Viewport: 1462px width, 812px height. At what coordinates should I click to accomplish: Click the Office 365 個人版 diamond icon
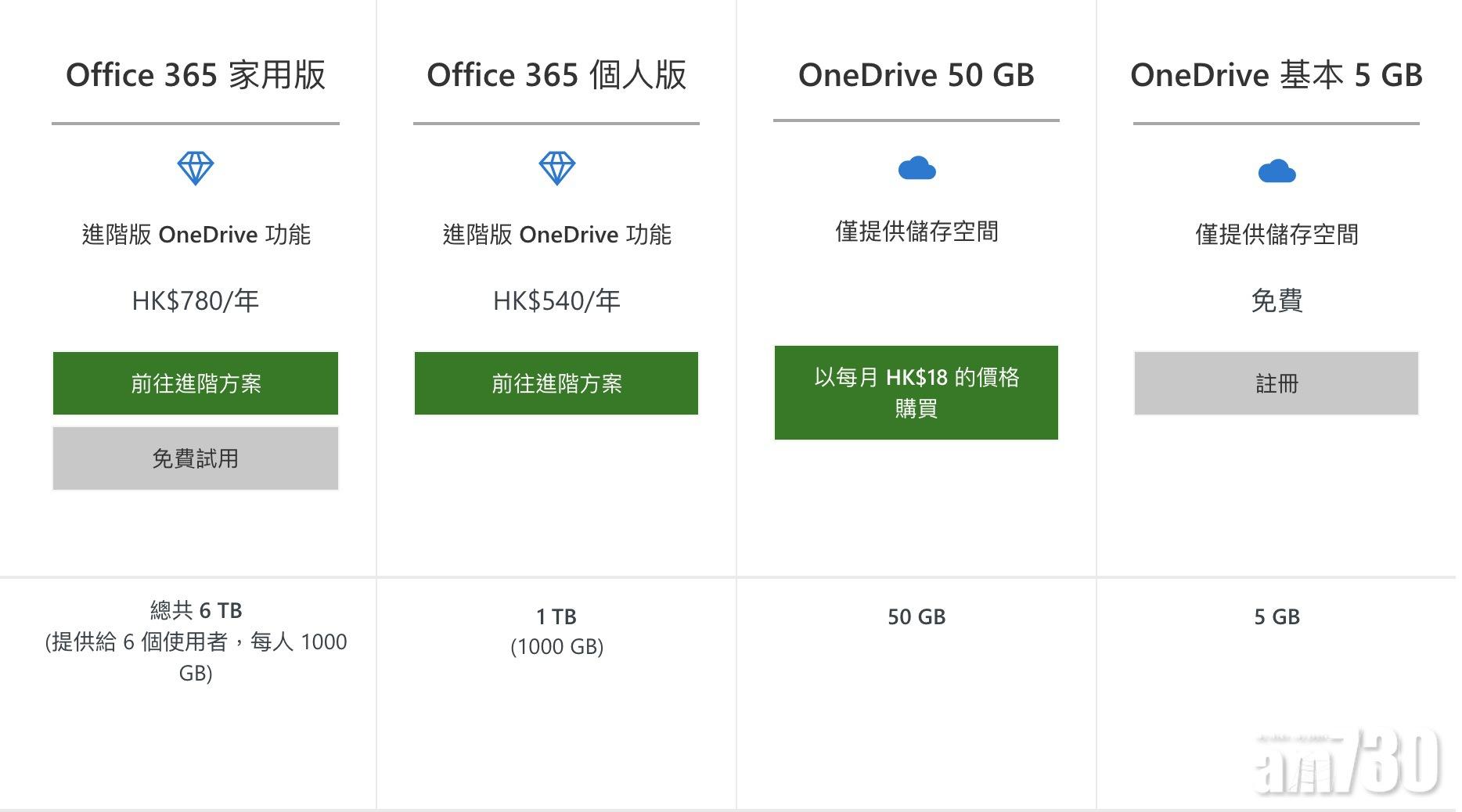pos(556,168)
